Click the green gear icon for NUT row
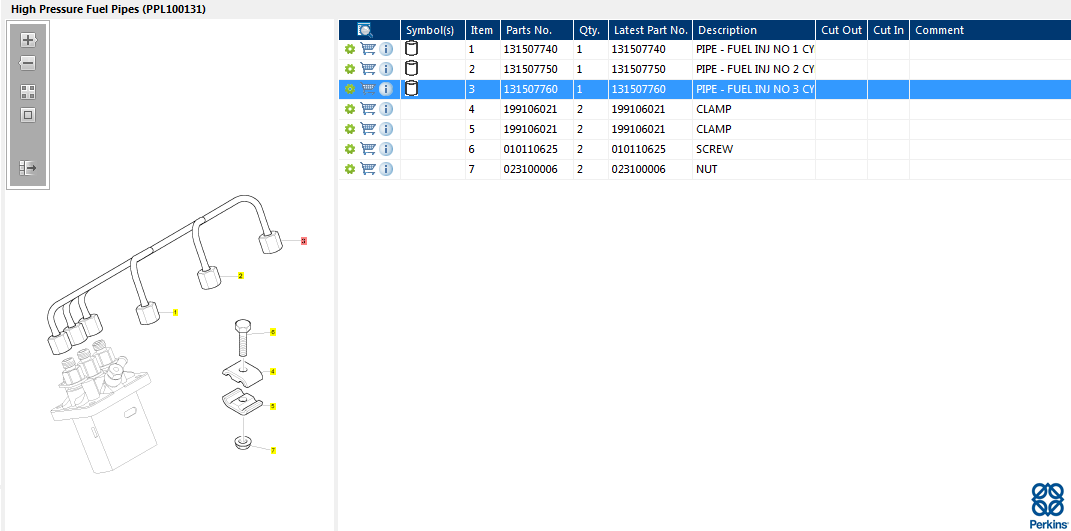Image resolution: width=1071 pixels, height=531 pixels. click(x=350, y=169)
